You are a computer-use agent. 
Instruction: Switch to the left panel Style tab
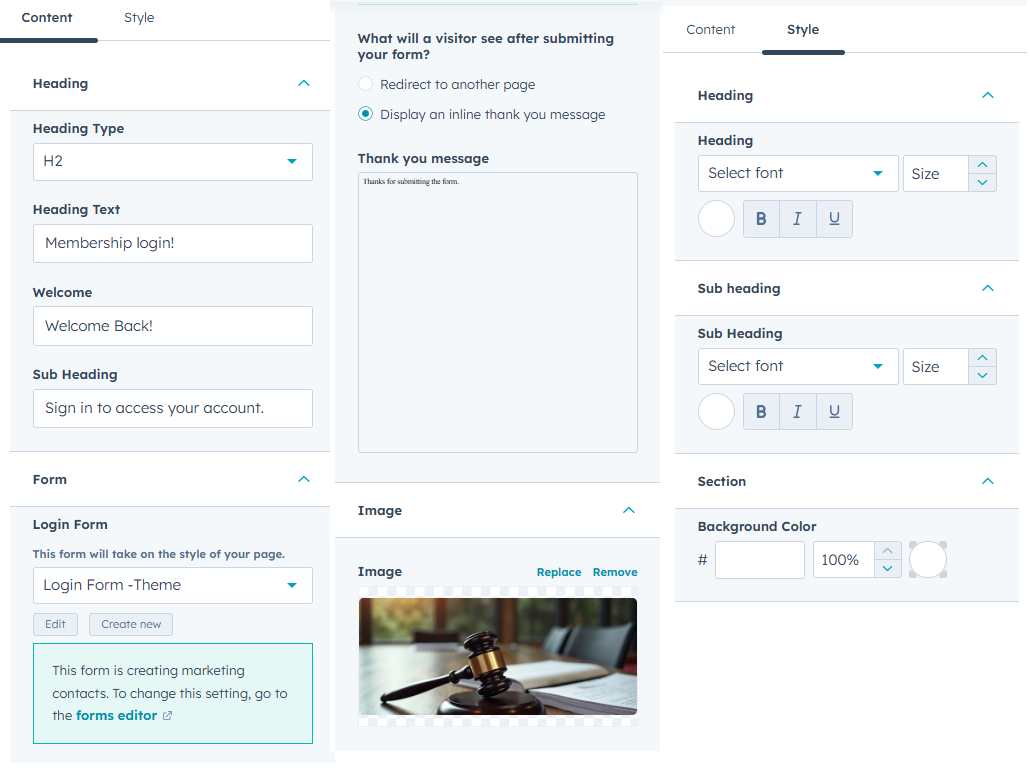point(139,18)
